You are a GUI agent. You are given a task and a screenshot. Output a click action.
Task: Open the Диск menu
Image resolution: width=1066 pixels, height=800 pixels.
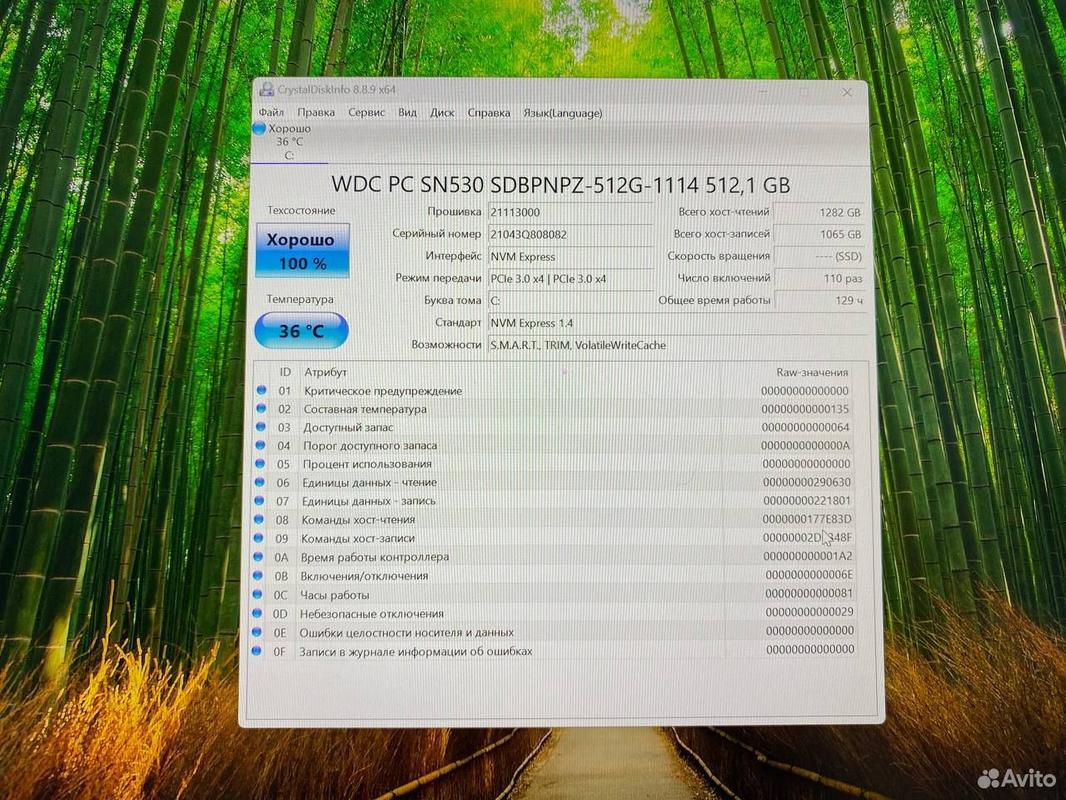click(442, 113)
